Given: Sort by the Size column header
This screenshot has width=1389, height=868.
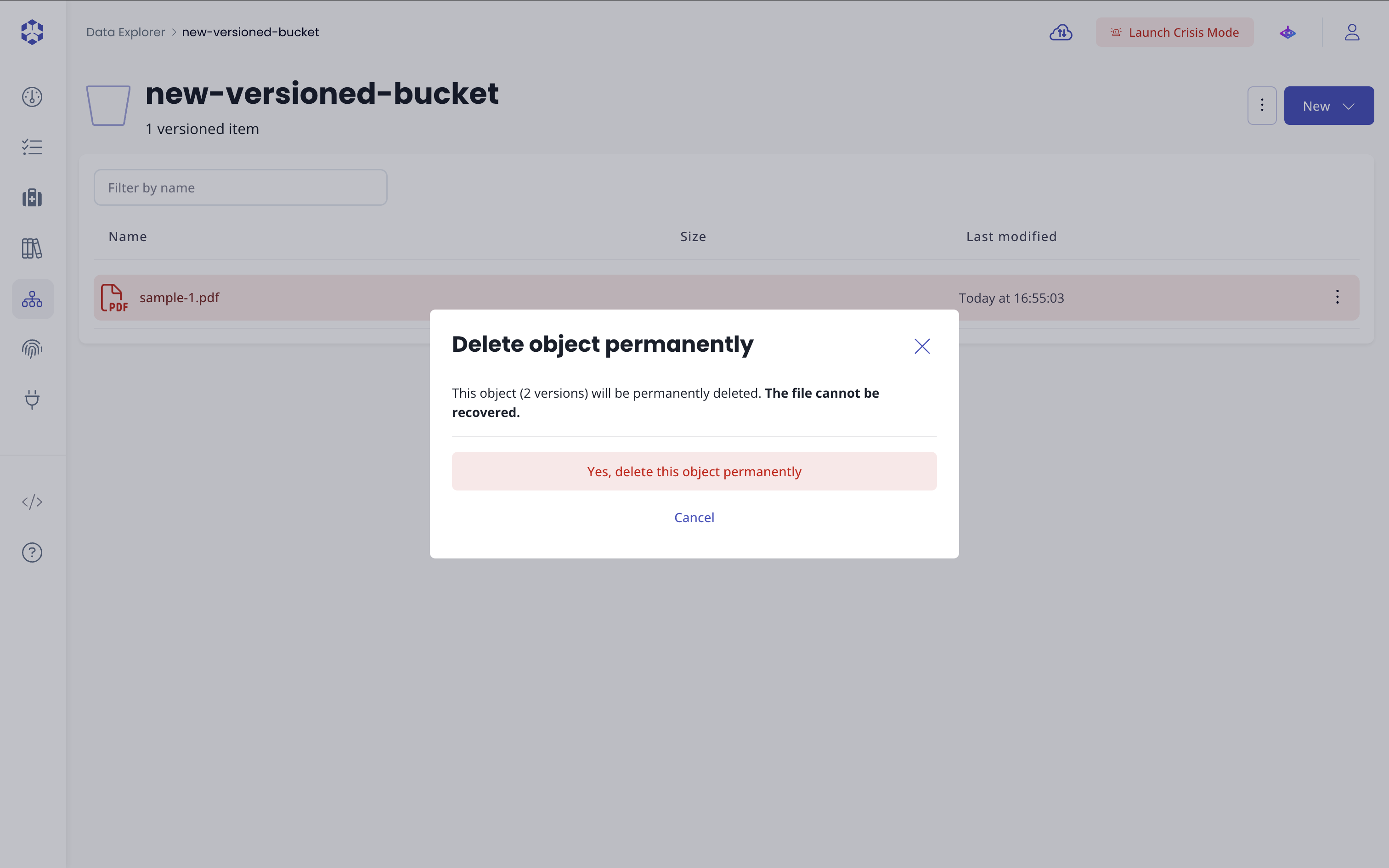Looking at the screenshot, I should [x=694, y=237].
